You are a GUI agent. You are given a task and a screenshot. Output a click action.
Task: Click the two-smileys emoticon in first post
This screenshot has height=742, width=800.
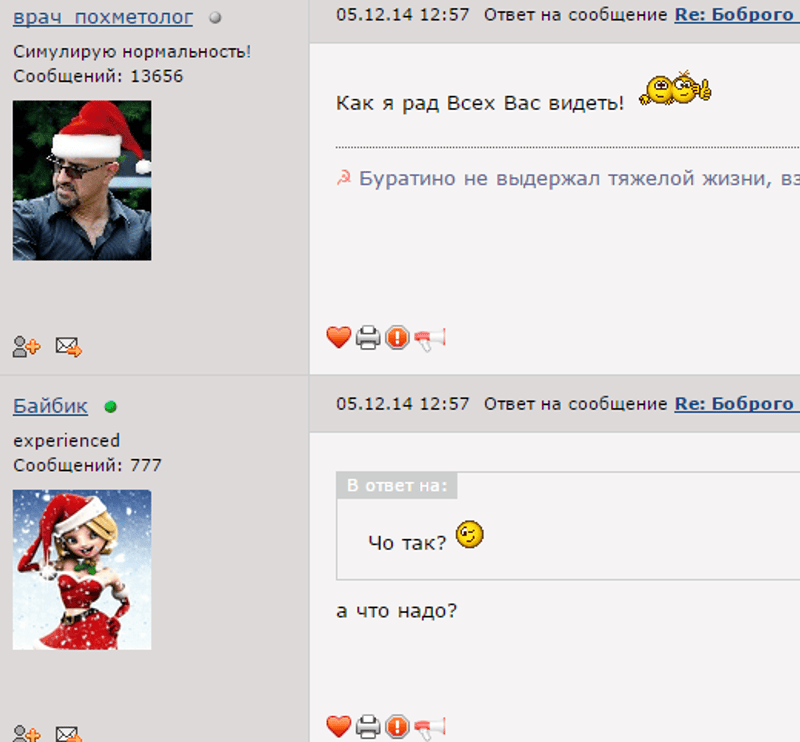click(675, 88)
